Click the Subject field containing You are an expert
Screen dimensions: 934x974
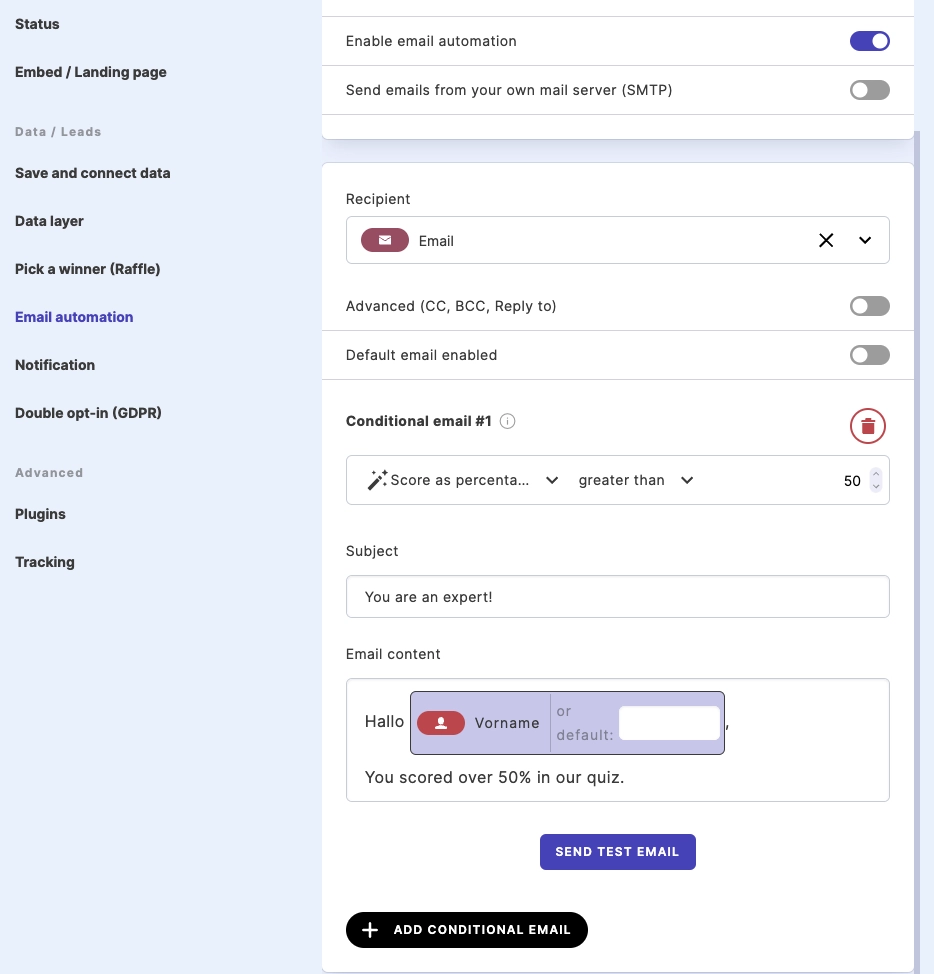point(617,596)
